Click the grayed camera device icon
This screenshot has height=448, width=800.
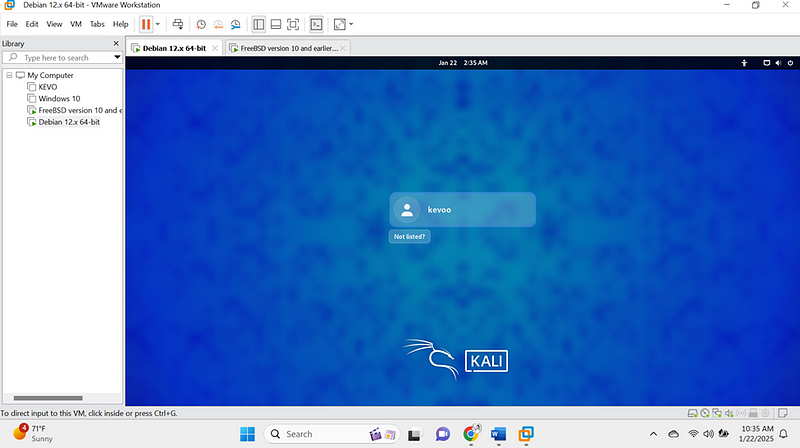765,413
